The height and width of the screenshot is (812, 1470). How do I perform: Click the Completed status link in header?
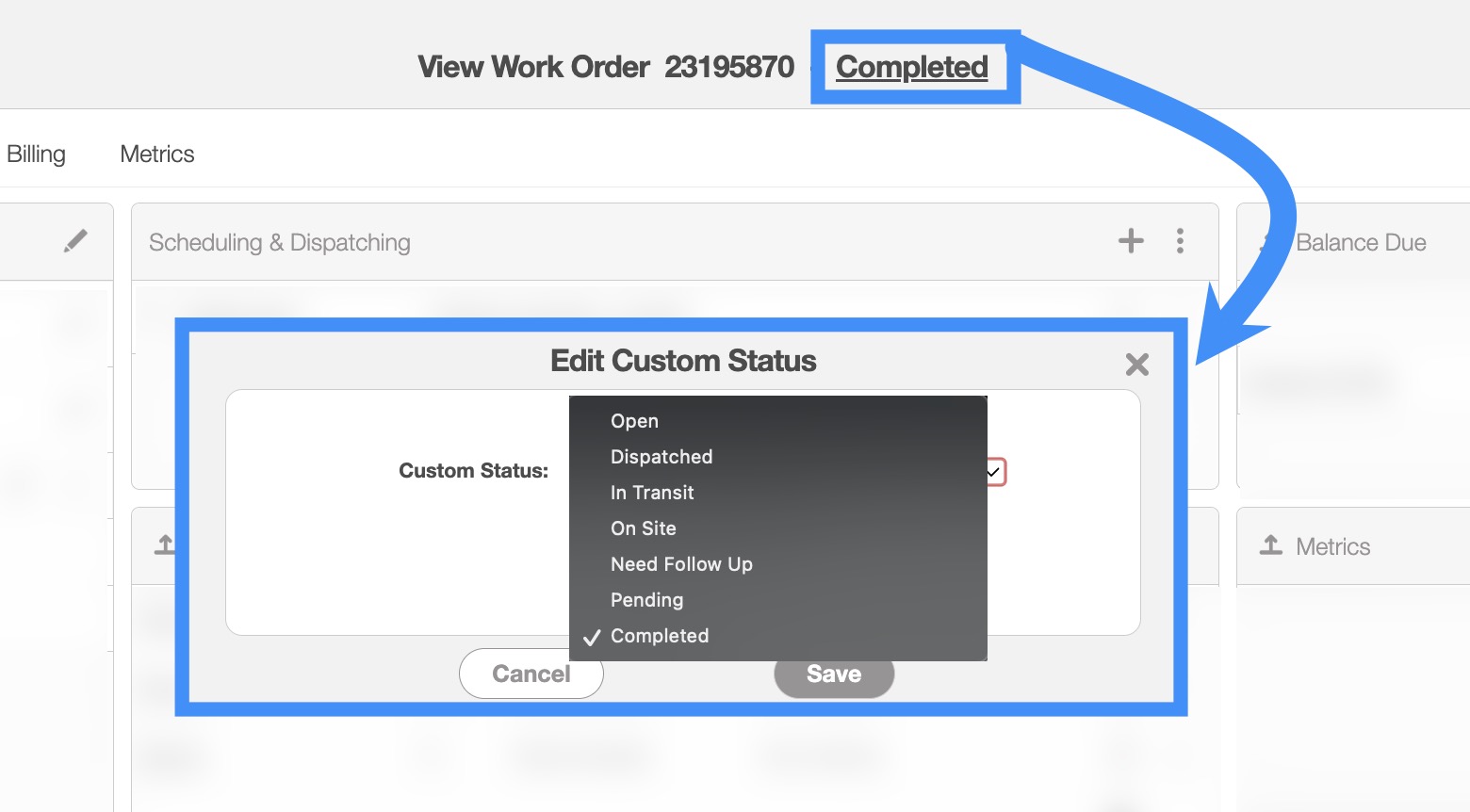(911, 67)
